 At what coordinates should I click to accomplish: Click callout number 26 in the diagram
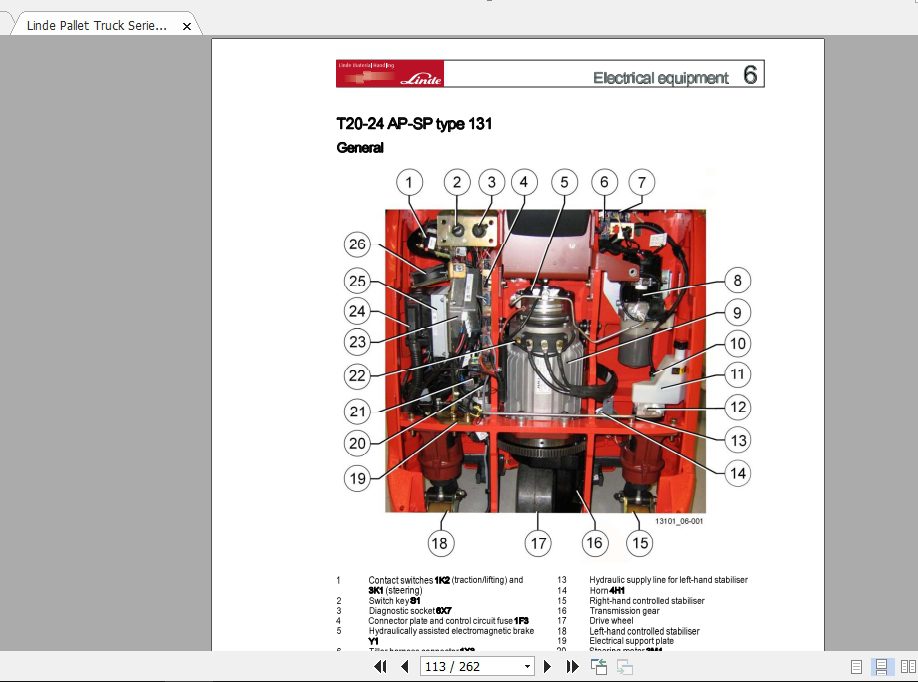pyautogui.click(x=357, y=244)
